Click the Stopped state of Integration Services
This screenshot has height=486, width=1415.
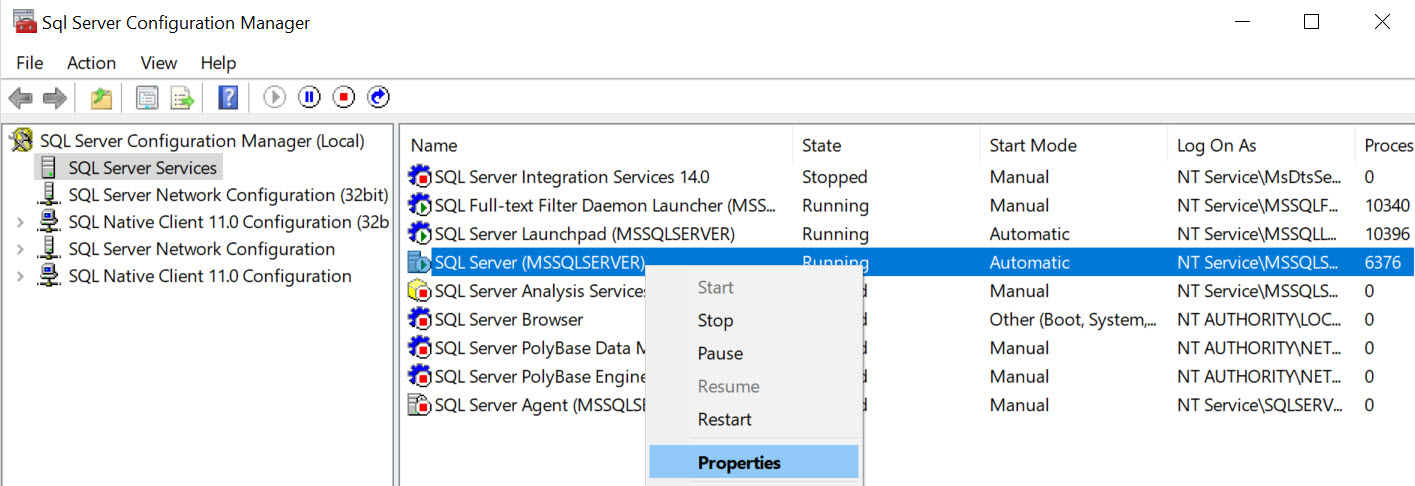[x=834, y=177]
